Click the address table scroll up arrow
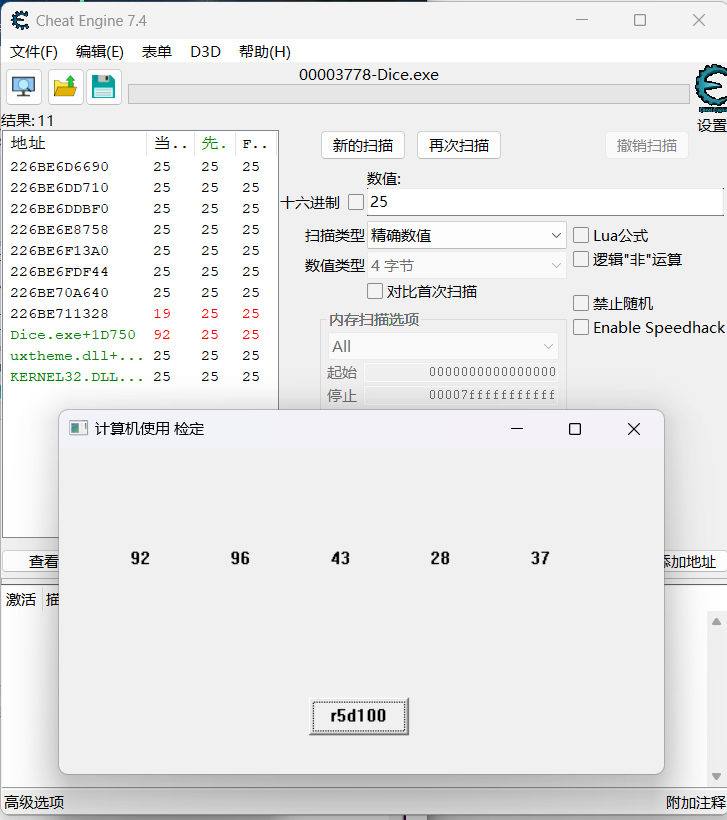Screen dimensions: 727x820 click(x=717, y=621)
